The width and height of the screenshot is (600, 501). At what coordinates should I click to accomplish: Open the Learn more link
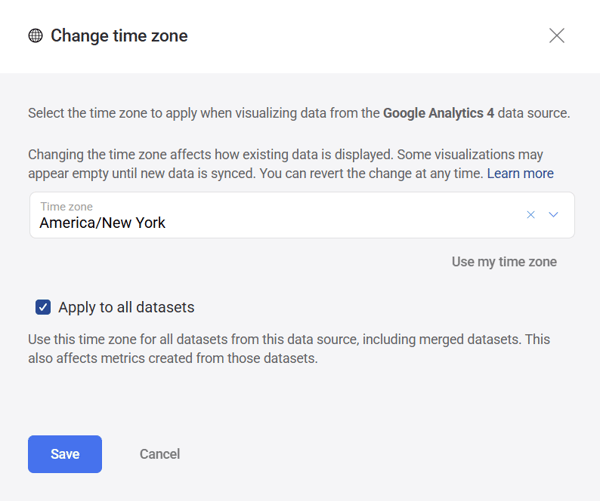520,173
